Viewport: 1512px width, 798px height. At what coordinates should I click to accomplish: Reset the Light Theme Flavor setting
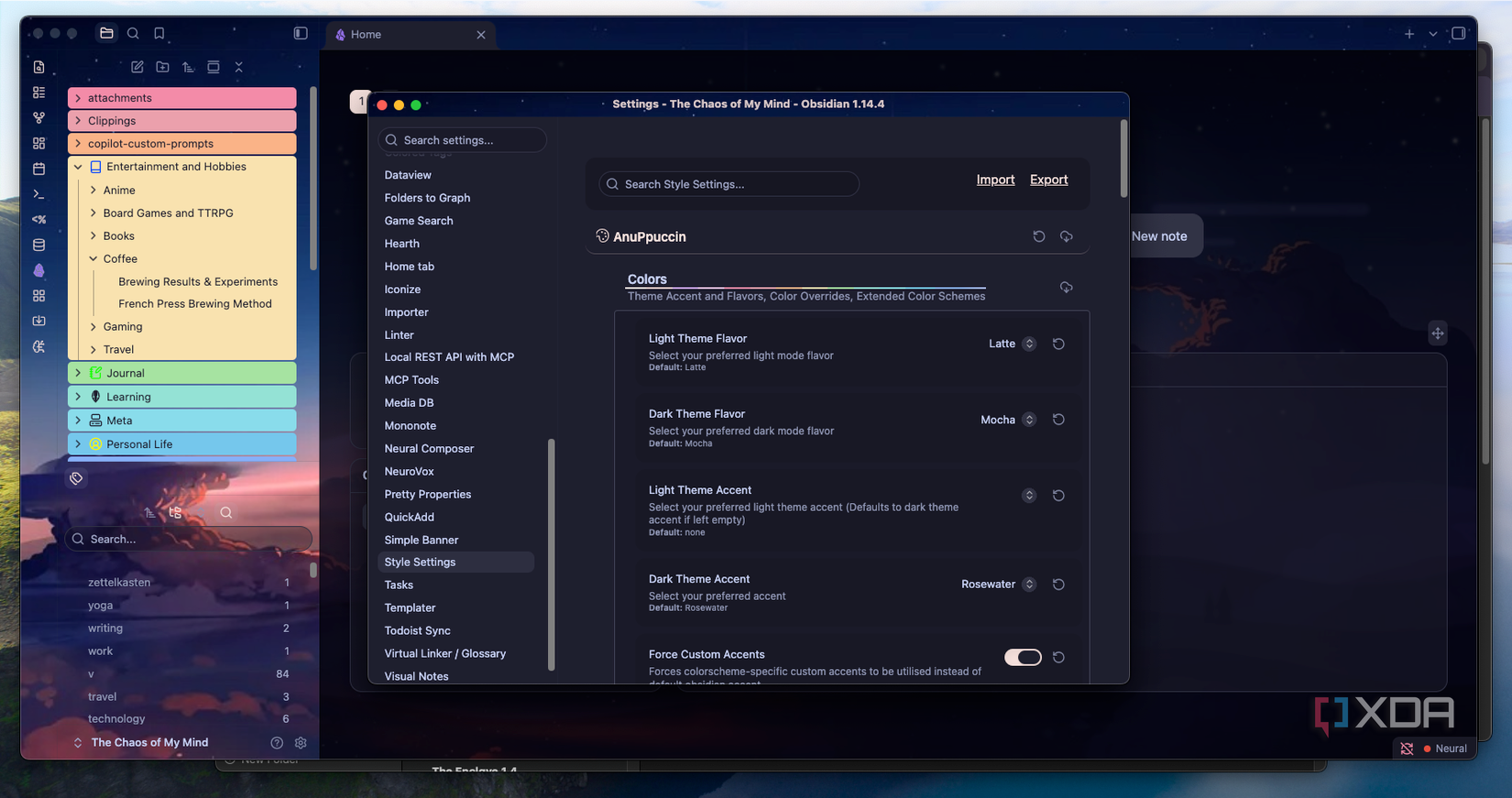click(1058, 344)
